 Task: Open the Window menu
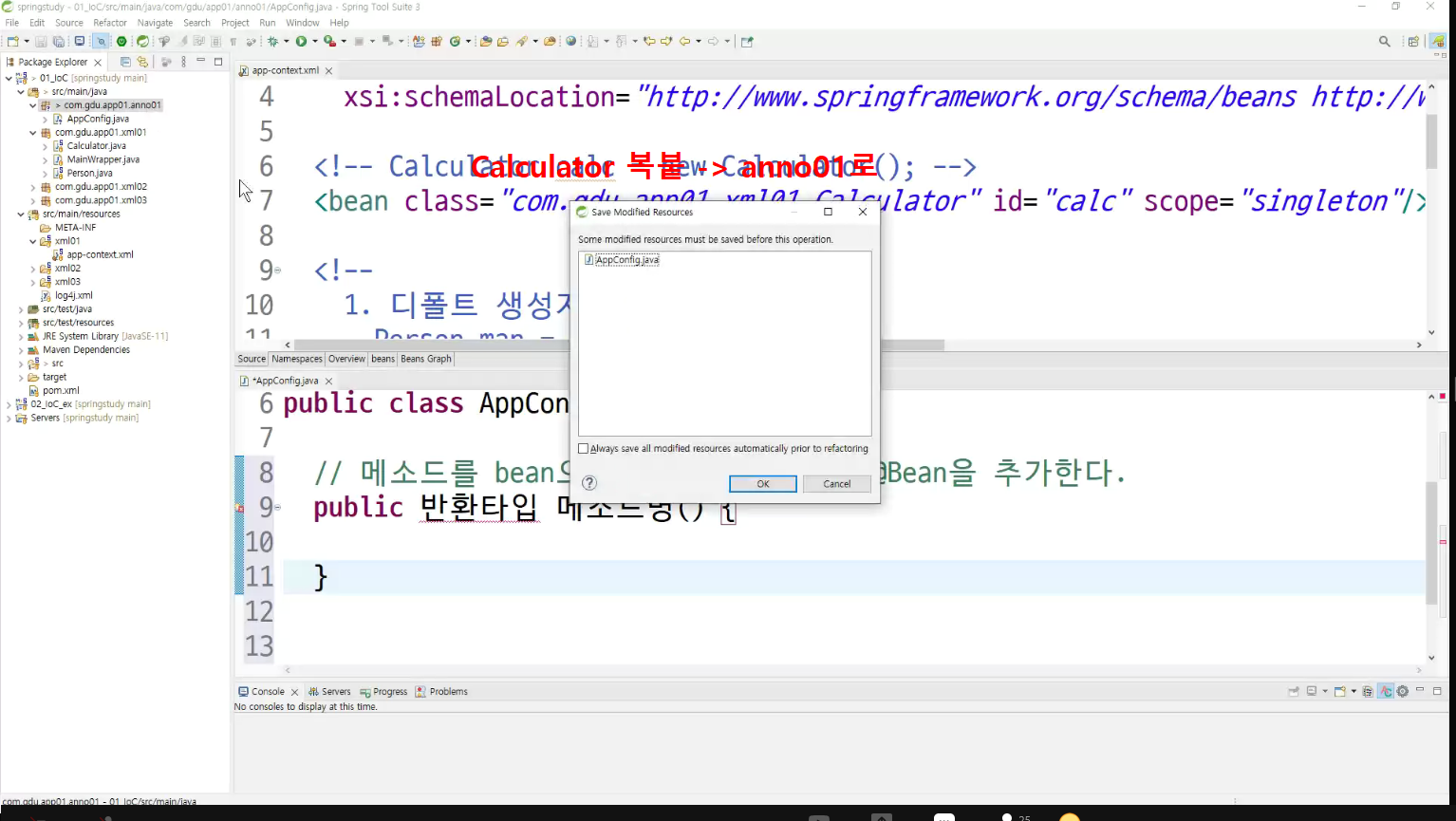coord(303,23)
